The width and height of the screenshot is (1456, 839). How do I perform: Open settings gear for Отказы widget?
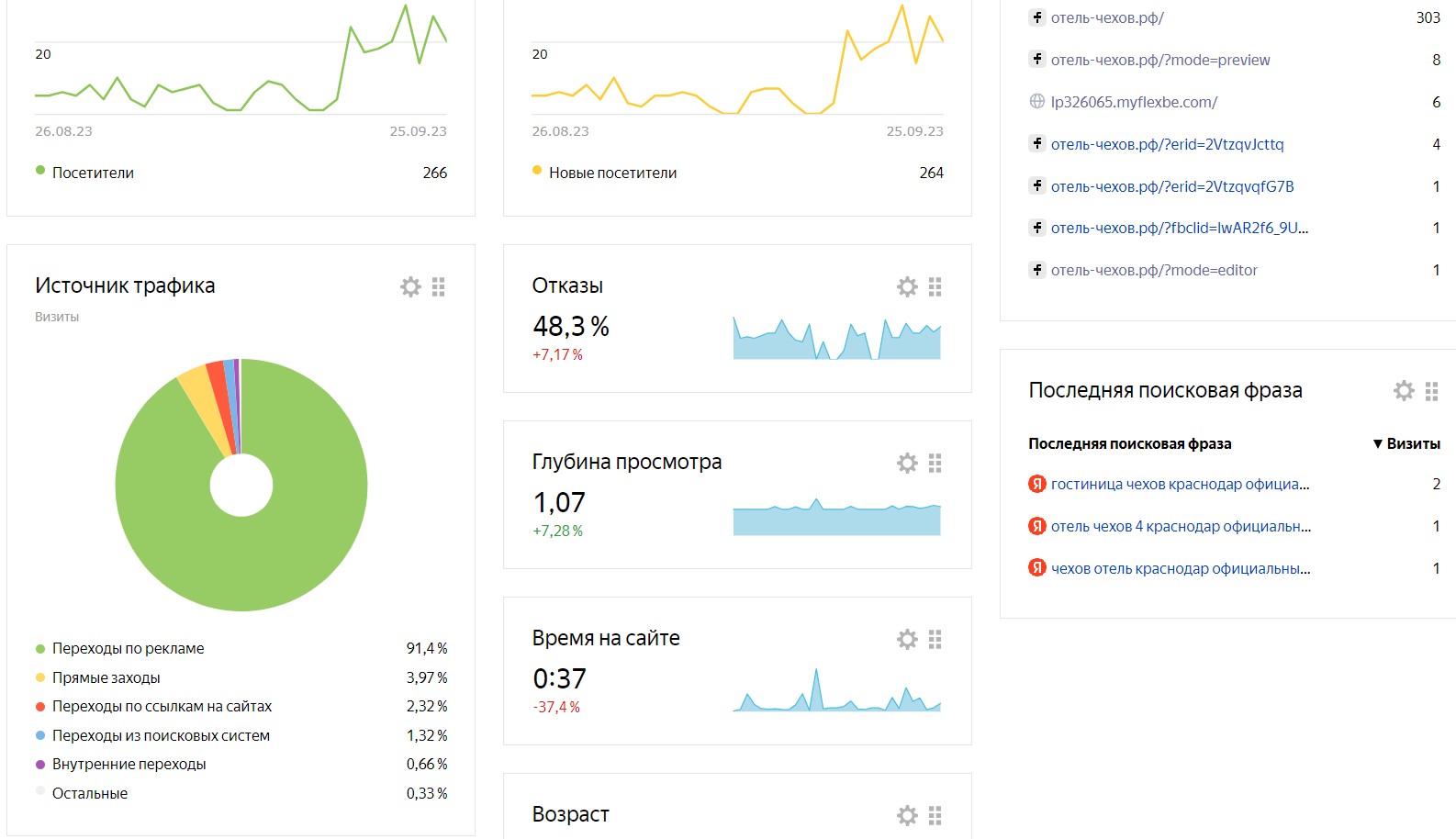click(907, 287)
